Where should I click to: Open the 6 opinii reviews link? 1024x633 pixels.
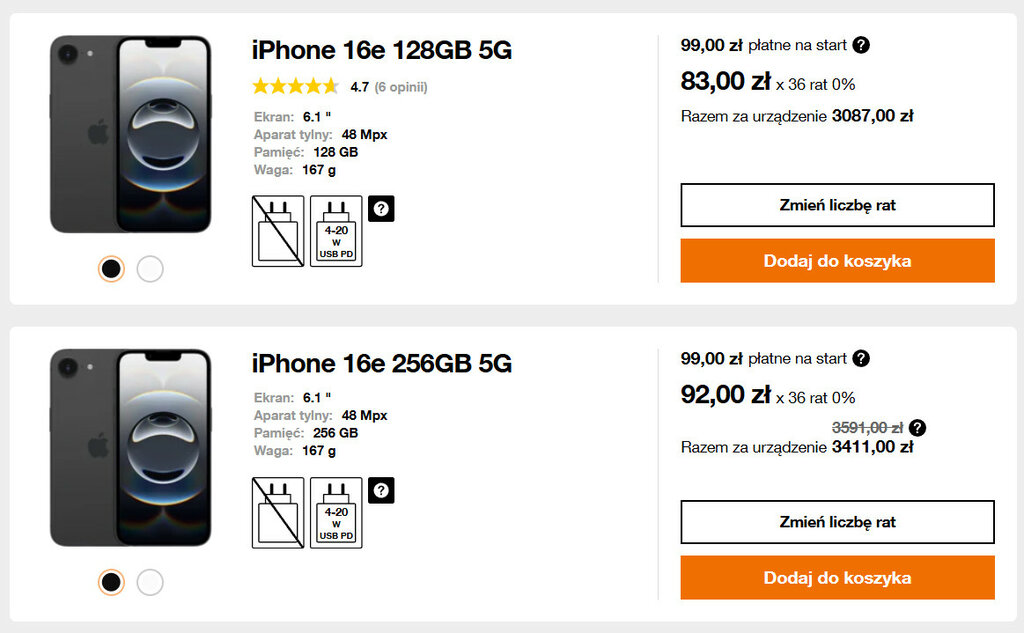pos(401,87)
